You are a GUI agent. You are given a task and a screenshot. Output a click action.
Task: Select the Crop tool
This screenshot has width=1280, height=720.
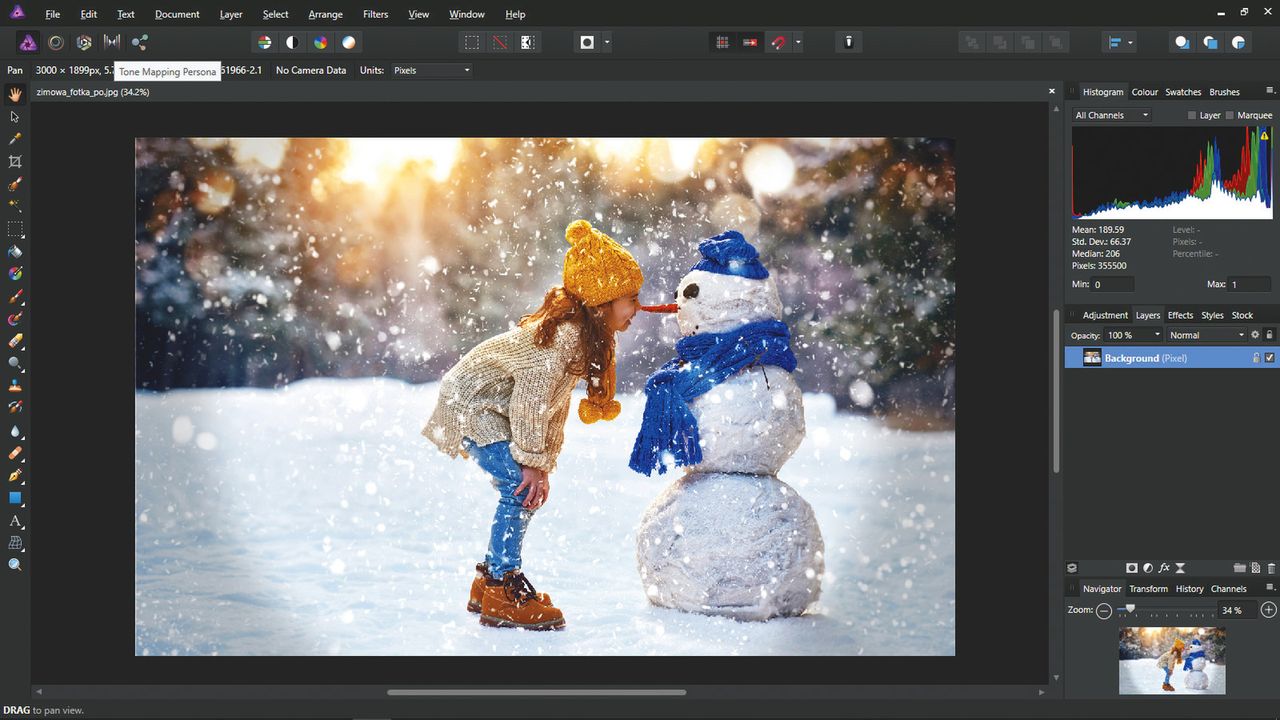(15, 162)
